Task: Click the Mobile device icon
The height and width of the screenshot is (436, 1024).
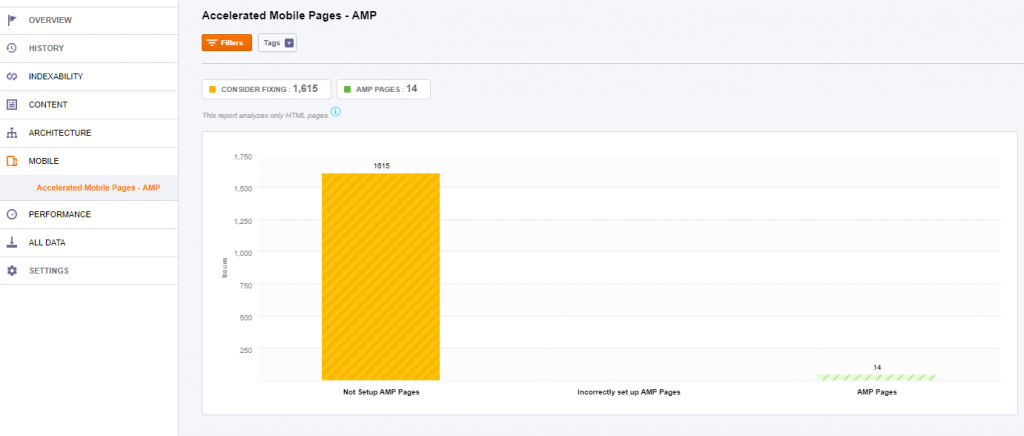Action: 12,160
